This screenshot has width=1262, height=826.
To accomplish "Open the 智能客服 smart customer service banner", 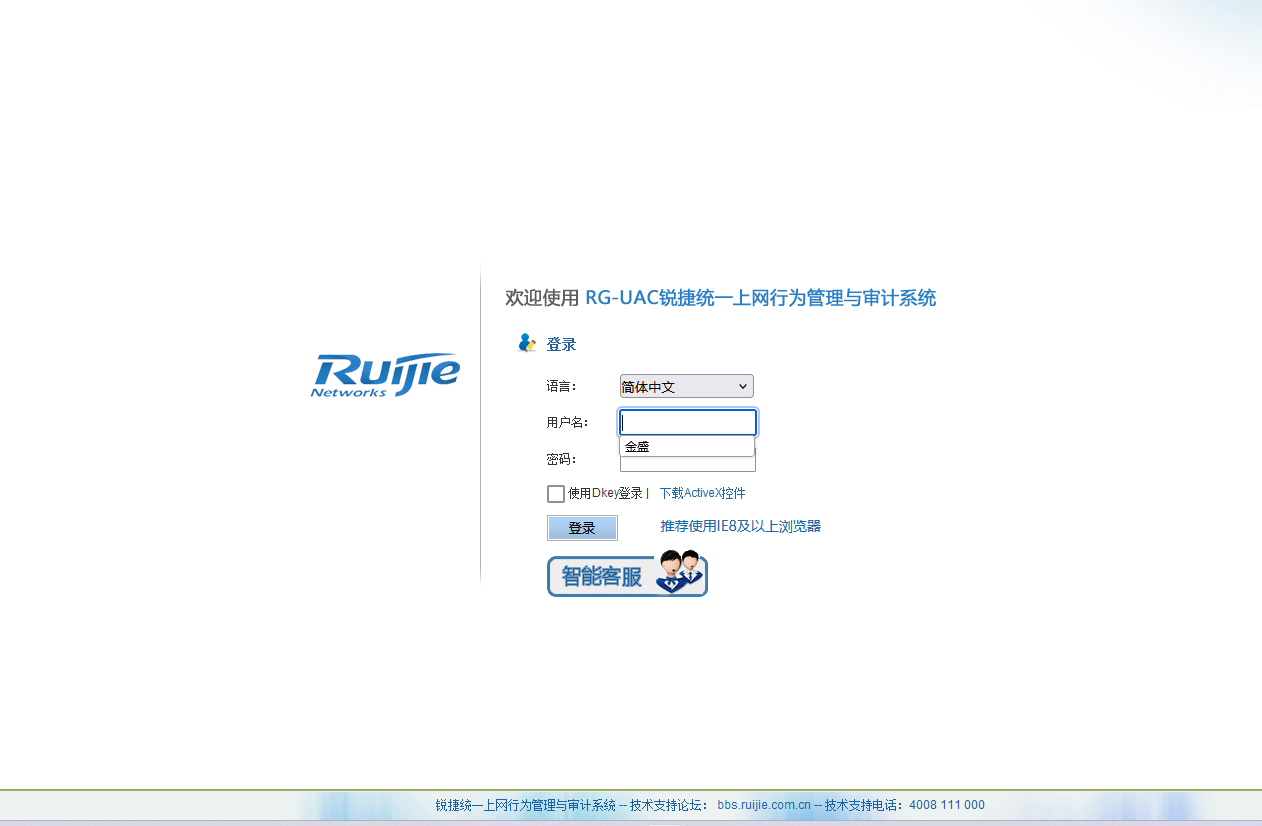I will coord(627,574).
